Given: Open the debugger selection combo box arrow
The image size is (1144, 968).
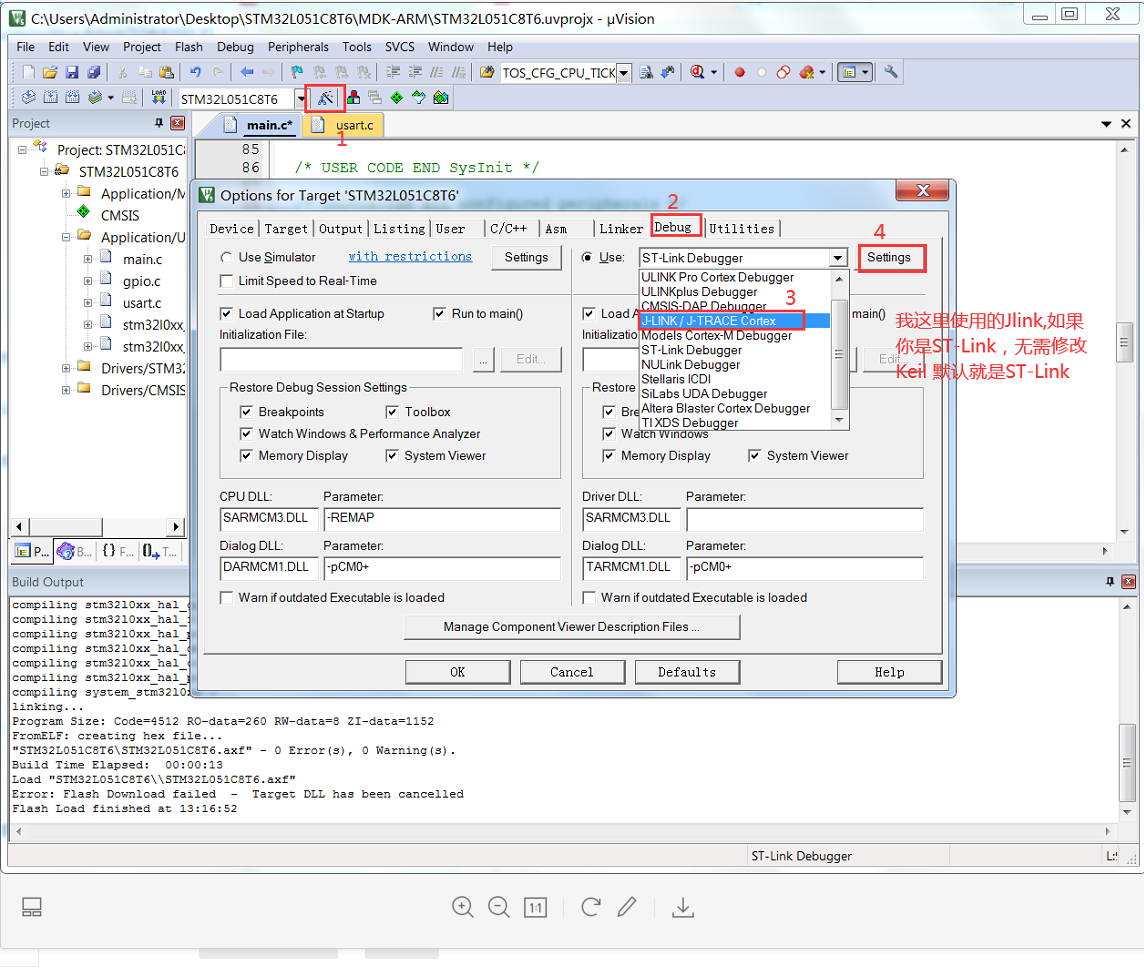Looking at the screenshot, I should click(838, 258).
